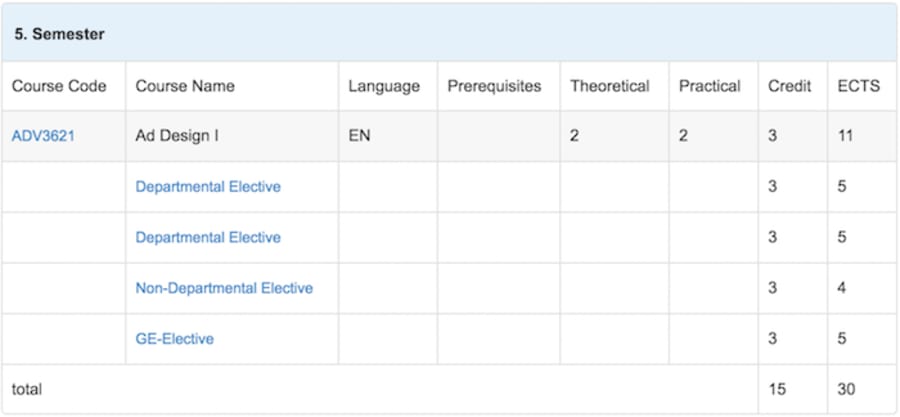Click the total credit value 15
The width and height of the screenshot is (900, 417).
[777, 389]
